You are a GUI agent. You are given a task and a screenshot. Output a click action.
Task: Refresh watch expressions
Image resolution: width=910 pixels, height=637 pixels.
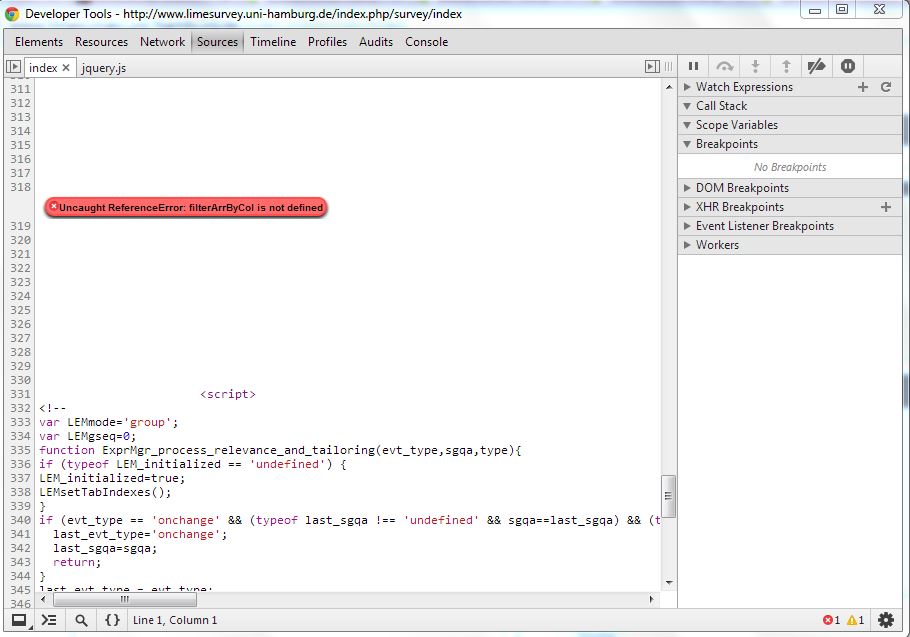pyautogui.click(x=885, y=87)
